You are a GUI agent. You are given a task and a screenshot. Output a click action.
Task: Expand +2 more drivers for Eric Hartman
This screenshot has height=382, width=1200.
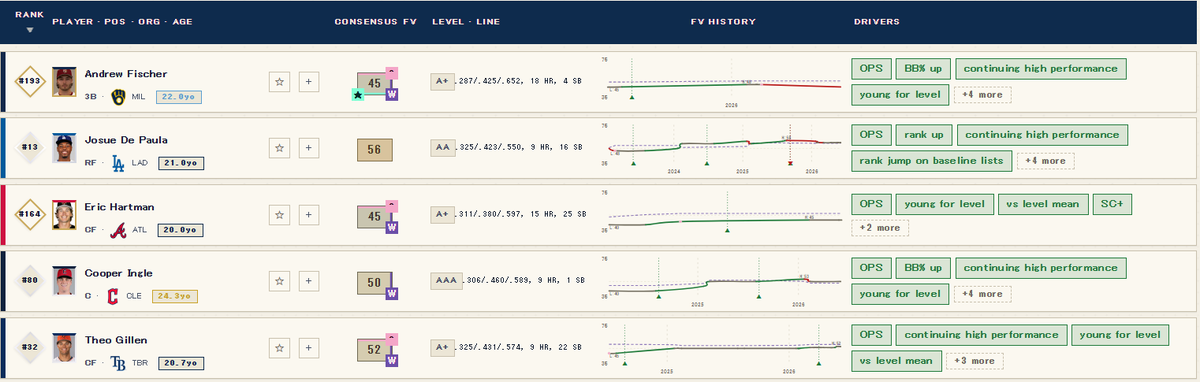[879, 228]
